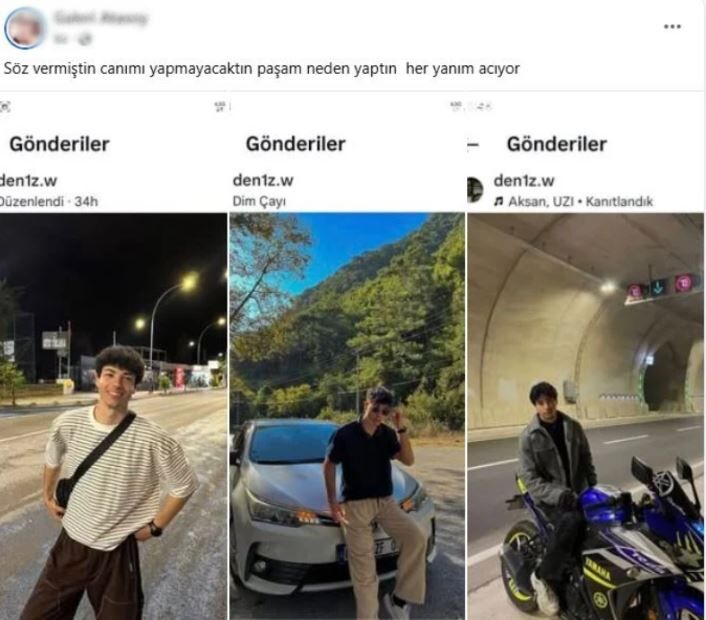This screenshot has width=706, height=620.
Task: Open den1z.w username above the car photo
Action: [263, 180]
